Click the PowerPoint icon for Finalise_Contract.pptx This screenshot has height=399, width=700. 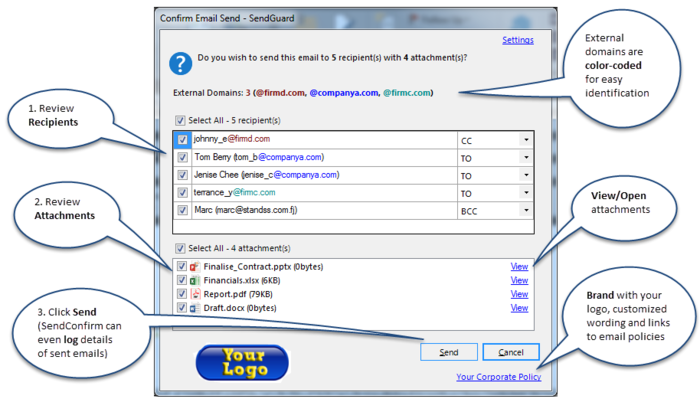[x=195, y=266]
